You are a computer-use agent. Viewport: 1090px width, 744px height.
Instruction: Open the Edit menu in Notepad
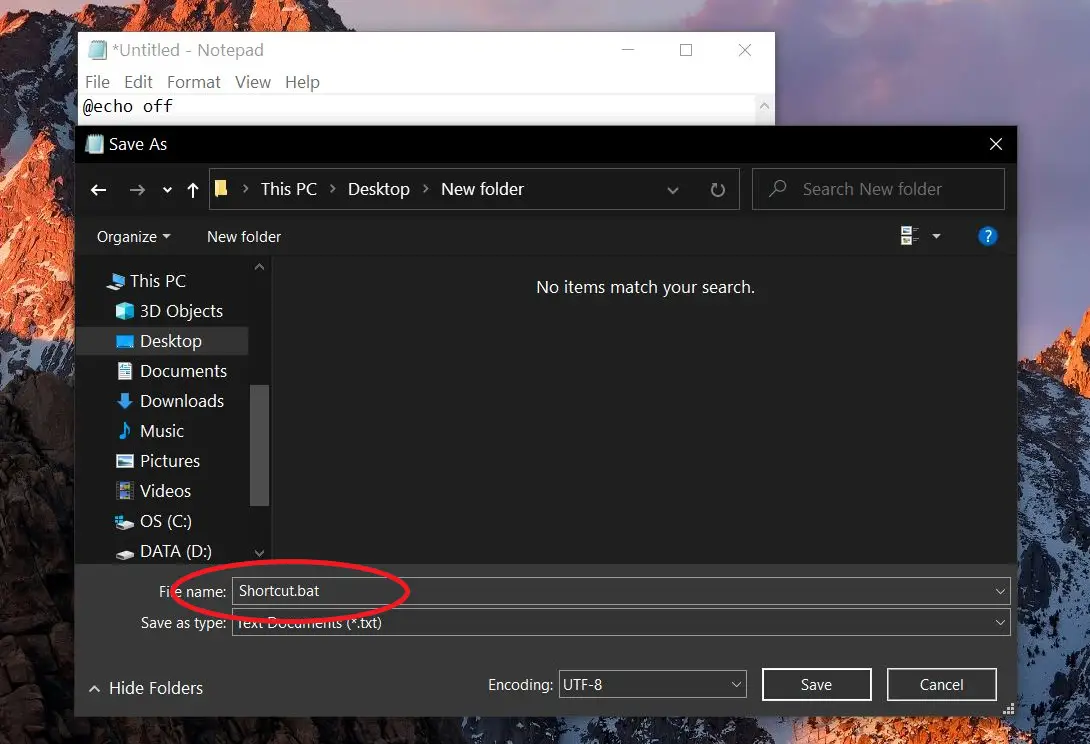click(x=138, y=82)
